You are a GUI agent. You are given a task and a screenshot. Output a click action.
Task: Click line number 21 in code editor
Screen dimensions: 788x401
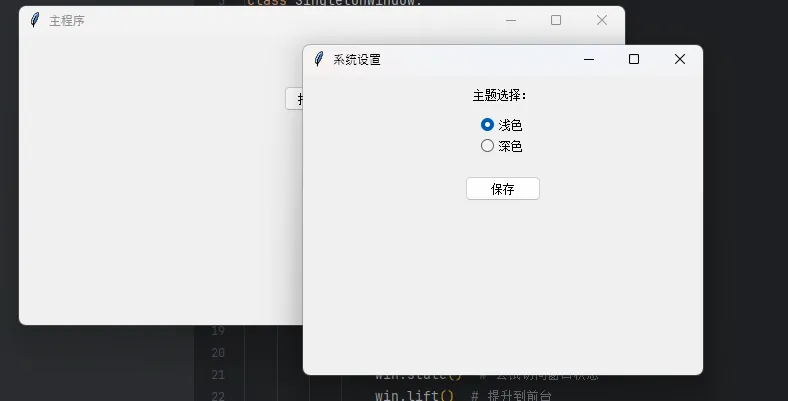[218, 374]
